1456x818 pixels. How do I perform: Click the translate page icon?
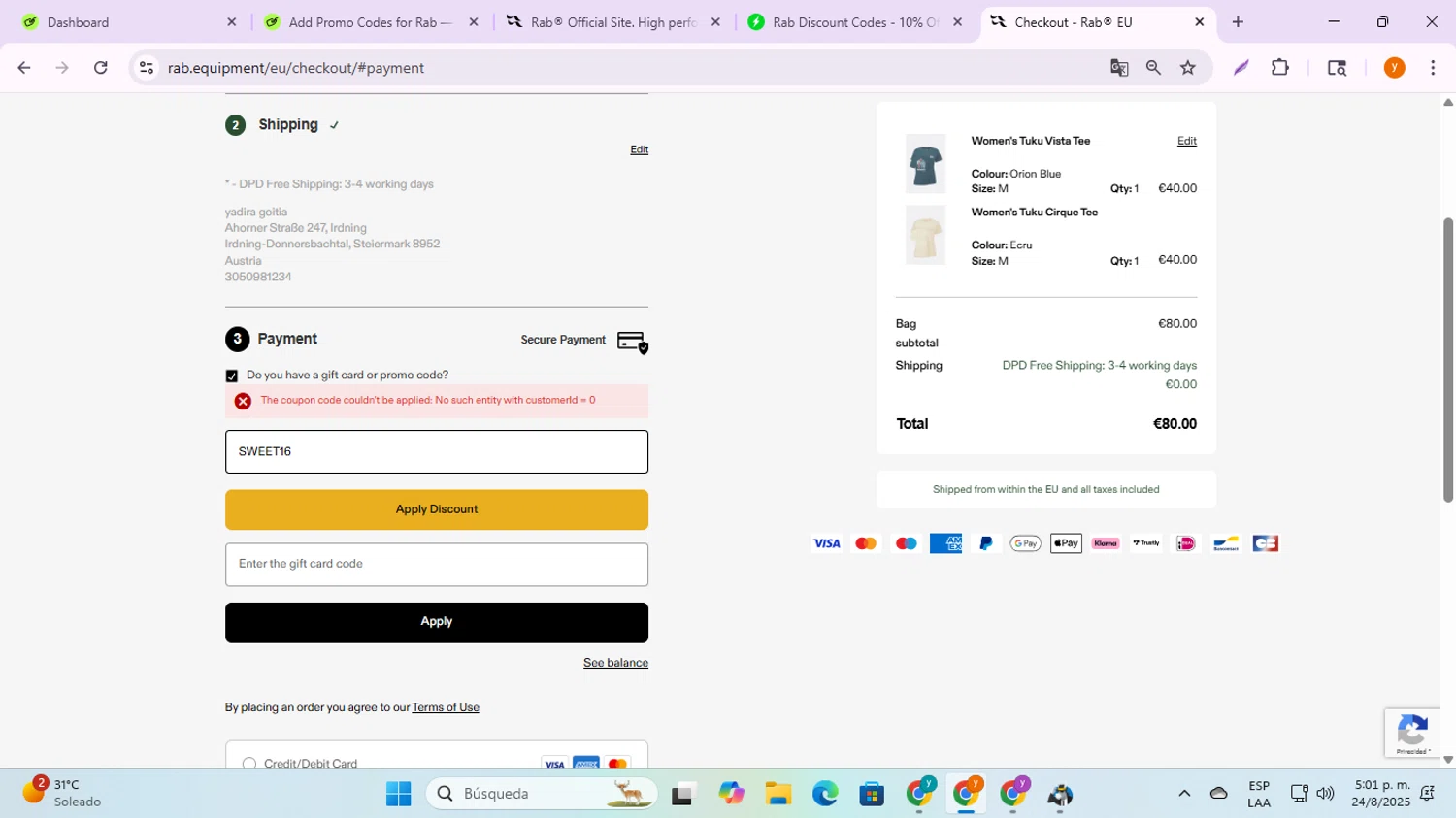point(1119,68)
